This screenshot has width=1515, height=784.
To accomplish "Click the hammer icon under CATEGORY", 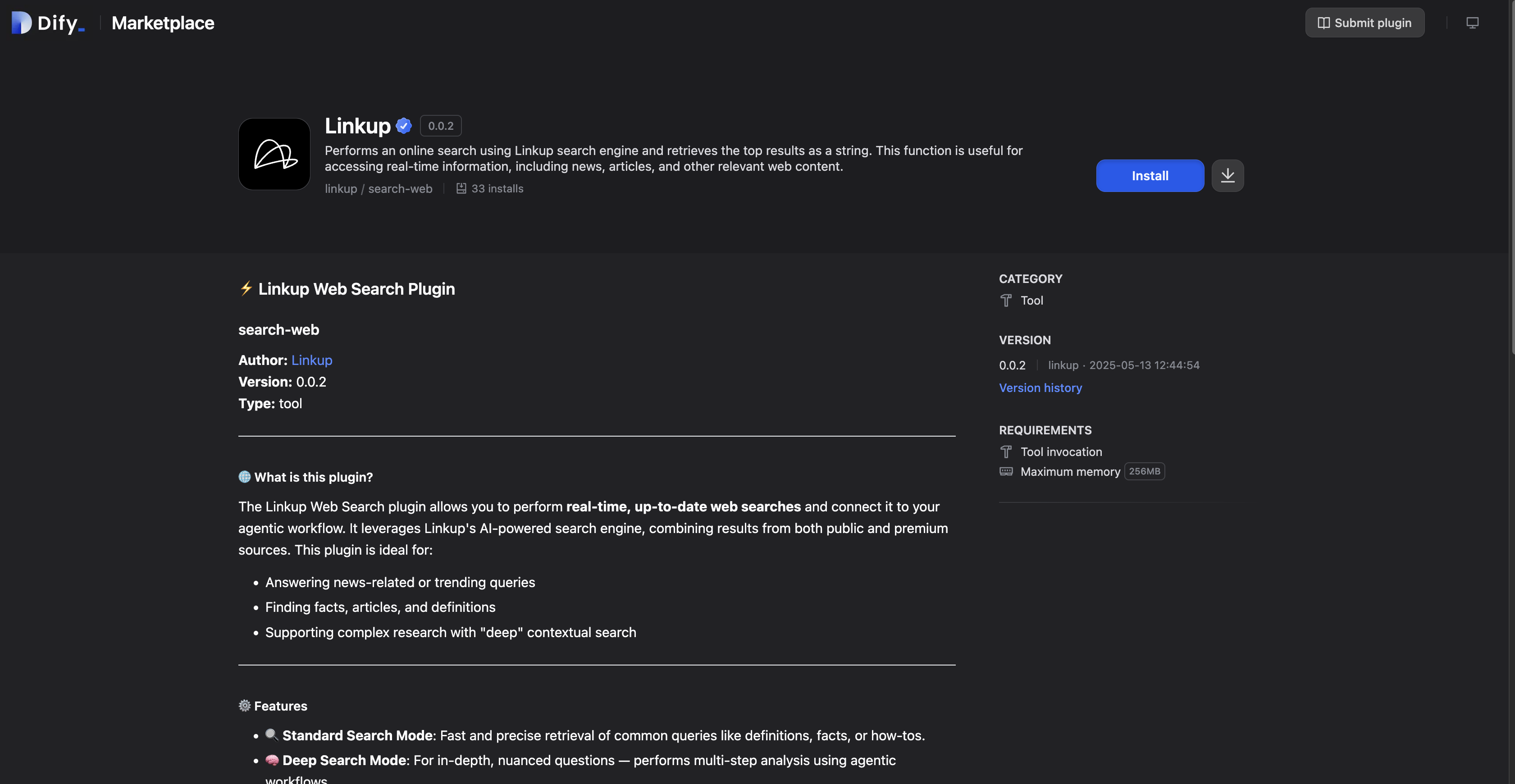I will [x=1006, y=301].
